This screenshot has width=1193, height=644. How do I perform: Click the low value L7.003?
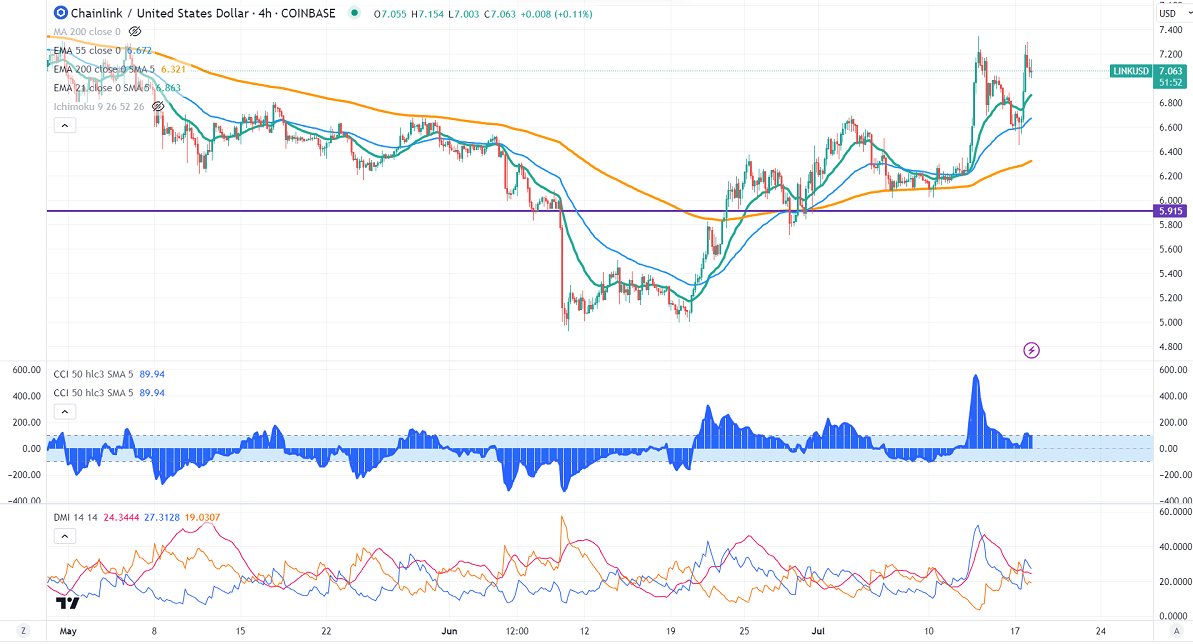pyautogui.click(x=463, y=14)
